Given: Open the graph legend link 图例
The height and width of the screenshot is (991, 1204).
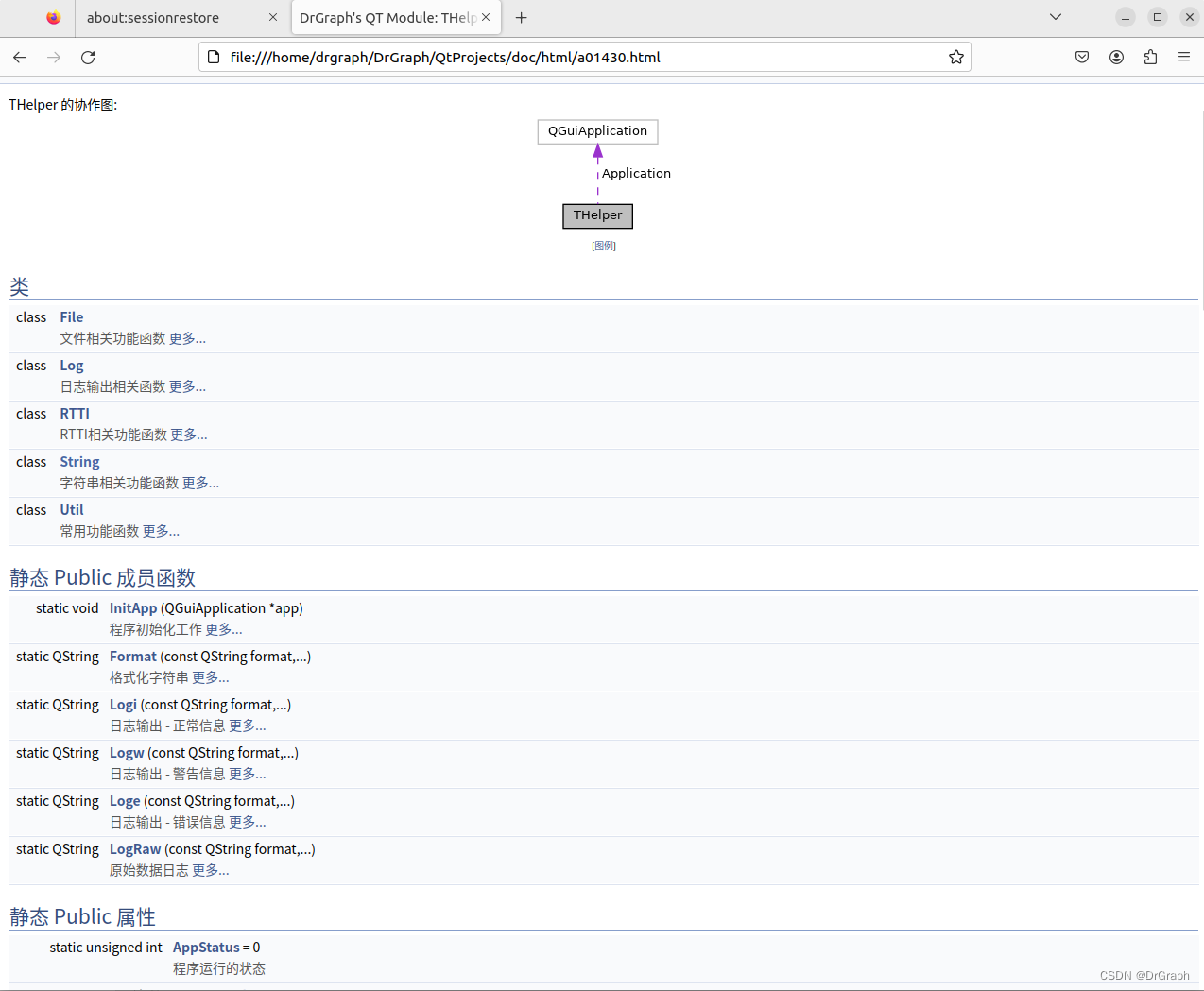Looking at the screenshot, I should pyautogui.click(x=604, y=246).
